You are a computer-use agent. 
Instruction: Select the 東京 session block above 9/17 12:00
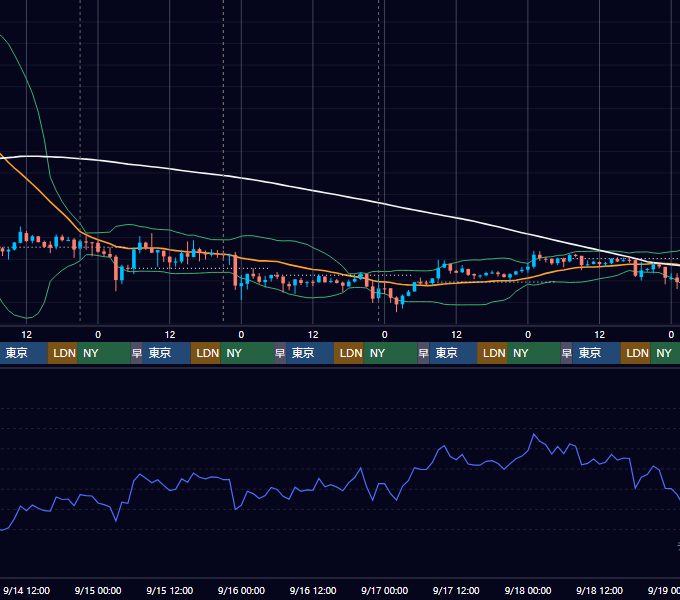pyautogui.click(x=453, y=353)
